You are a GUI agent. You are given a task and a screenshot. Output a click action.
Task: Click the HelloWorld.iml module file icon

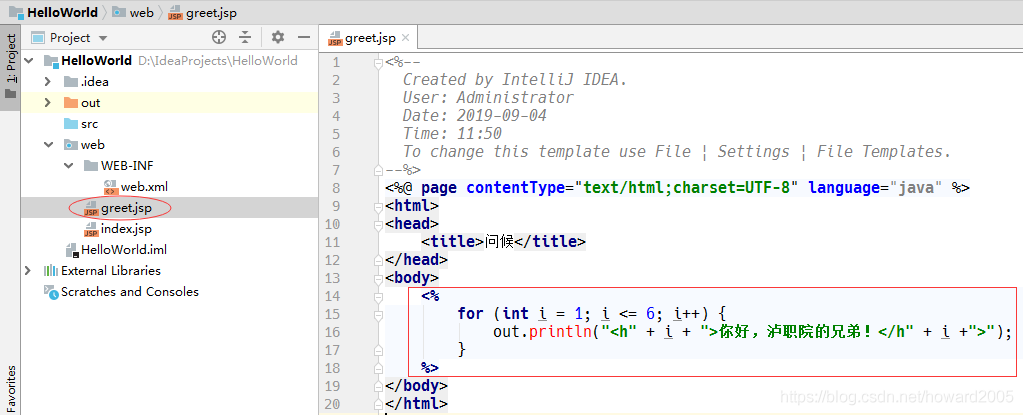(71, 250)
